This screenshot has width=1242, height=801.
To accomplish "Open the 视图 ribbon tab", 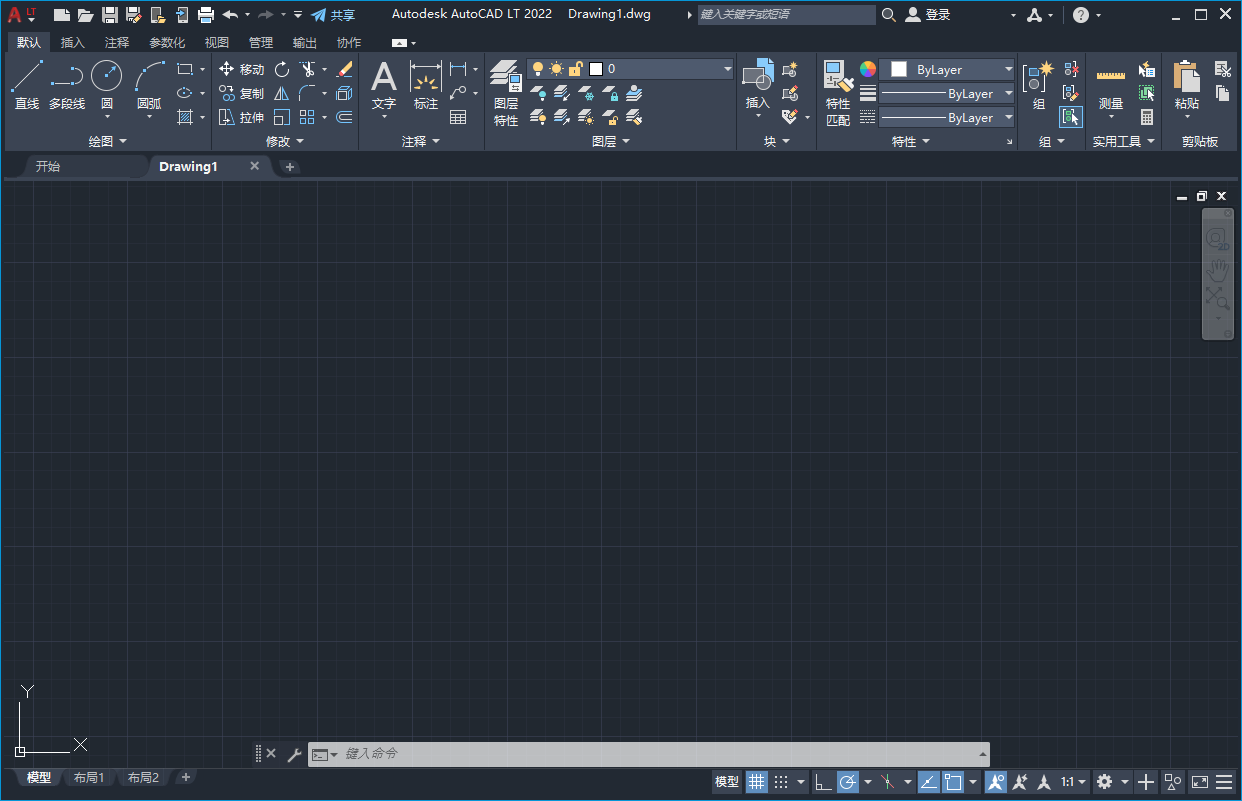I will click(x=217, y=43).
